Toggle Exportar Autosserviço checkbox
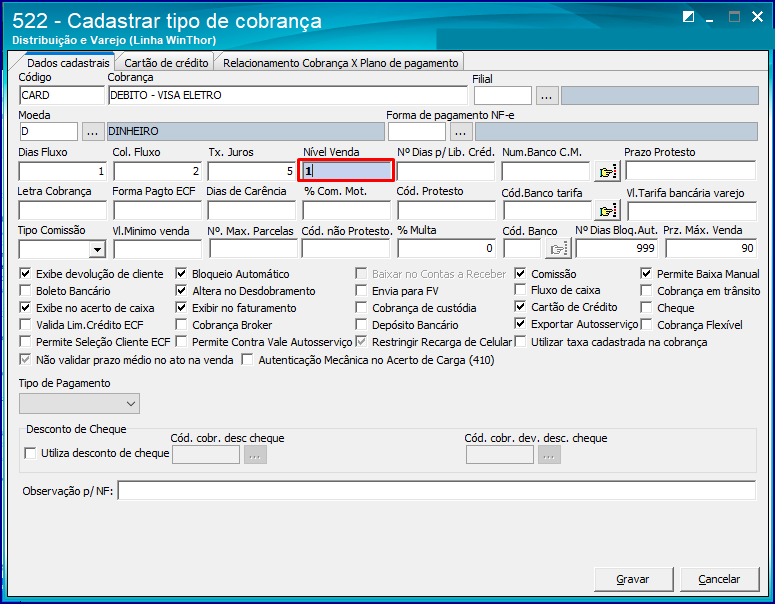The height and width of the screenshot is (604, 775). pos(520,324)
